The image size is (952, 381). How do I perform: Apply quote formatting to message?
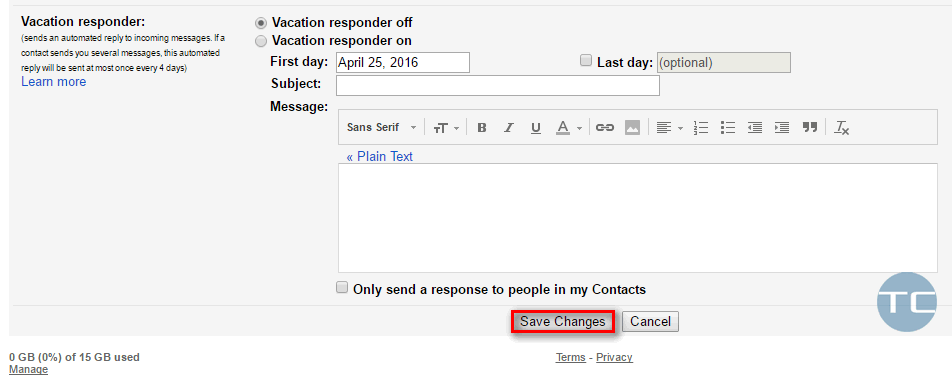[810, 127]
